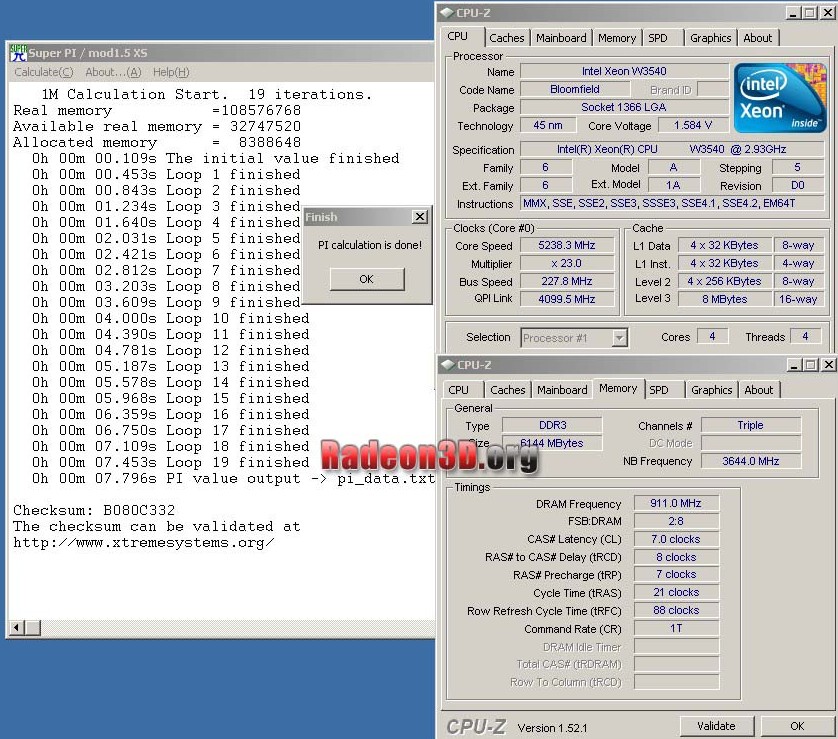Click the Intel Xeon inside logo
838x739 pixels.
[x=780, y=98]
